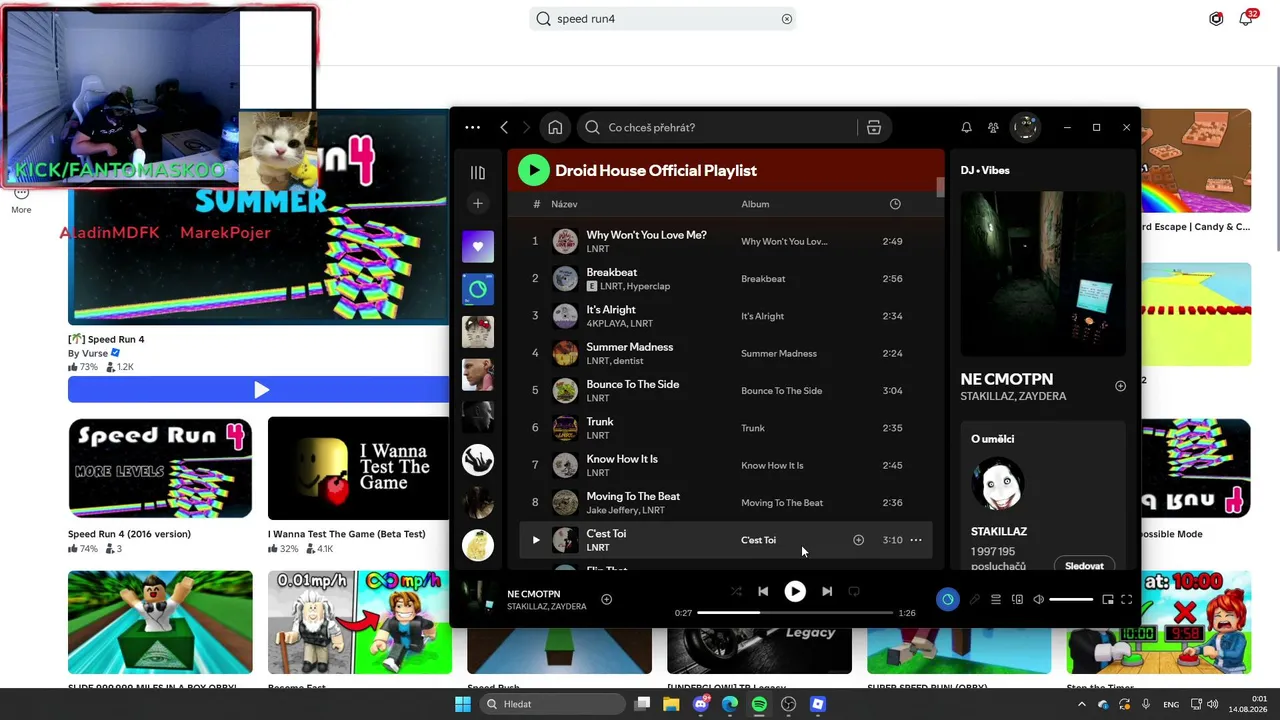Open the Friend Activity icon in Spotify

click(993, 127)
